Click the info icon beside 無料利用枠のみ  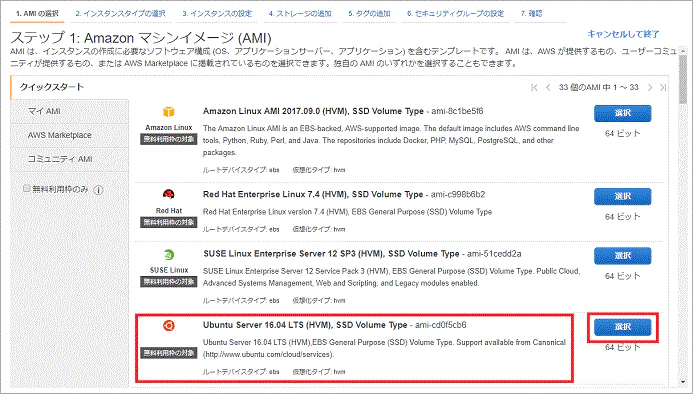pos(99,190)
